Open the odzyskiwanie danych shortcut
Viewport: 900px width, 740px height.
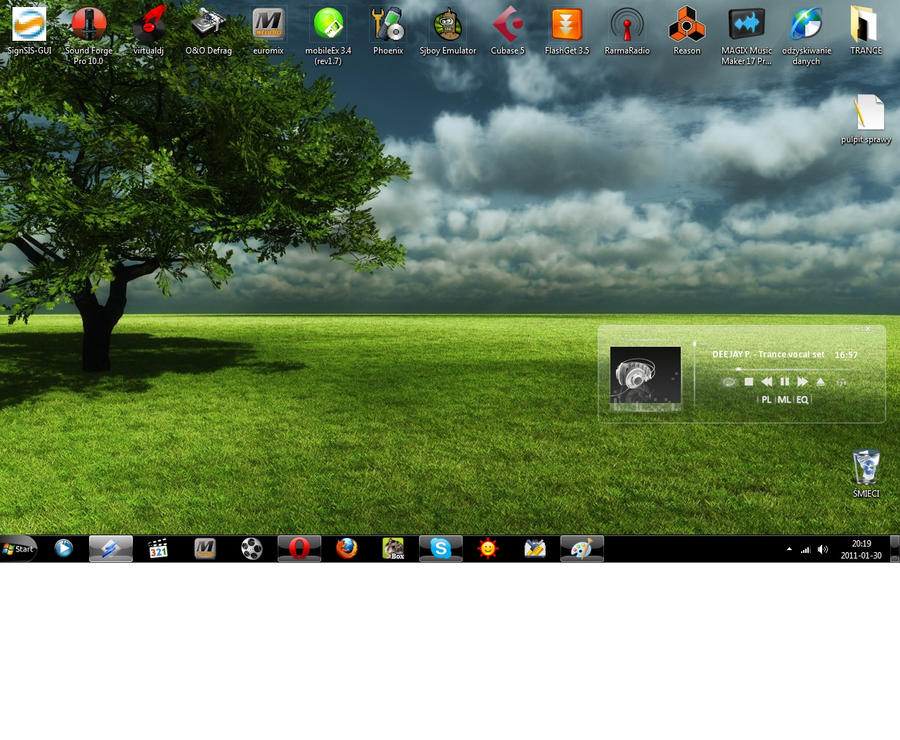tap(806, 36)
